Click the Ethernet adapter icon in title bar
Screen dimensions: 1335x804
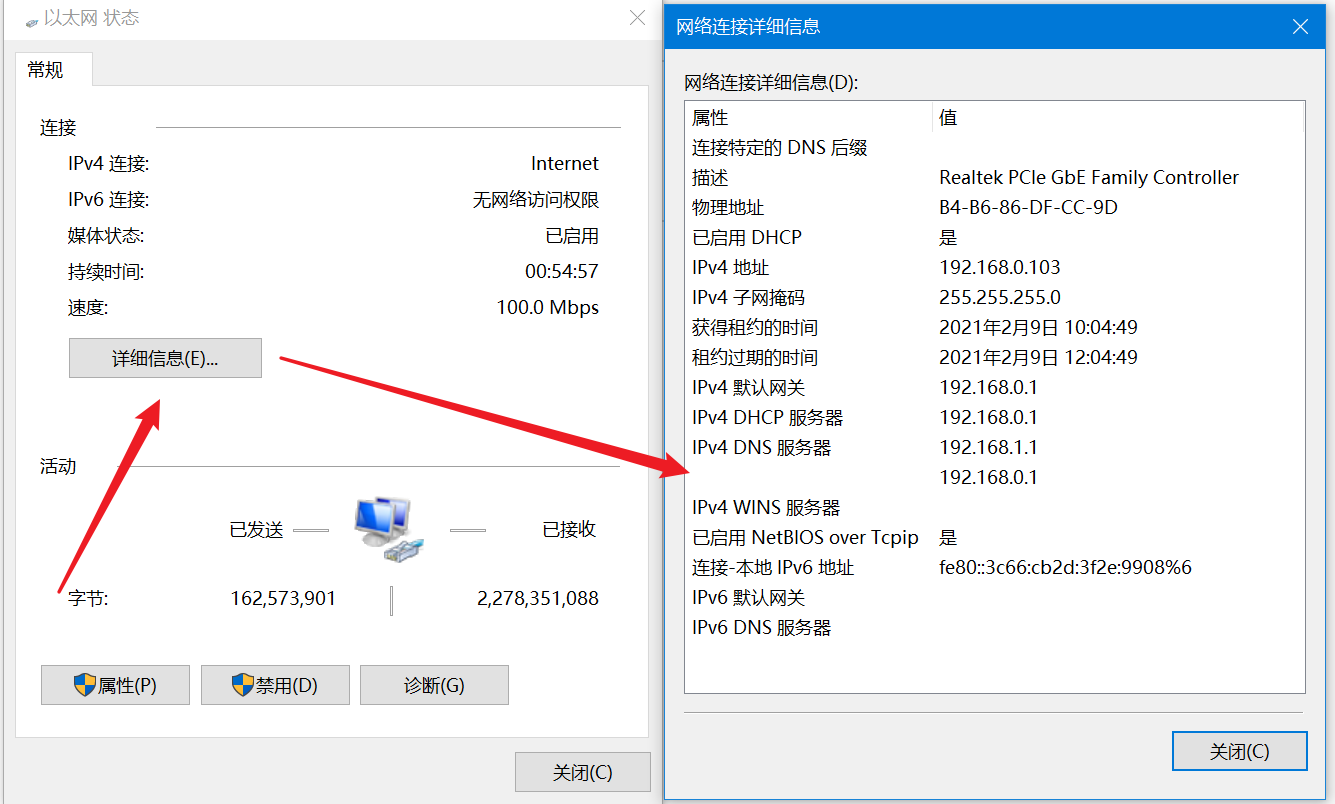[x=32, y=20]
